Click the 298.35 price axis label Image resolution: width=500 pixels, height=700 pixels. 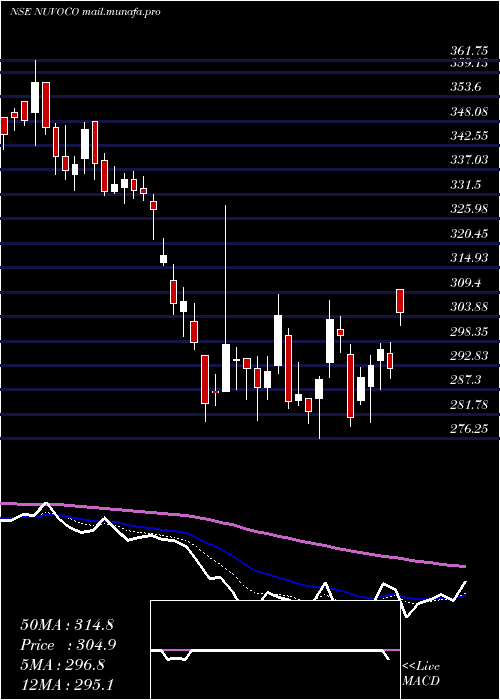(468, 332)
